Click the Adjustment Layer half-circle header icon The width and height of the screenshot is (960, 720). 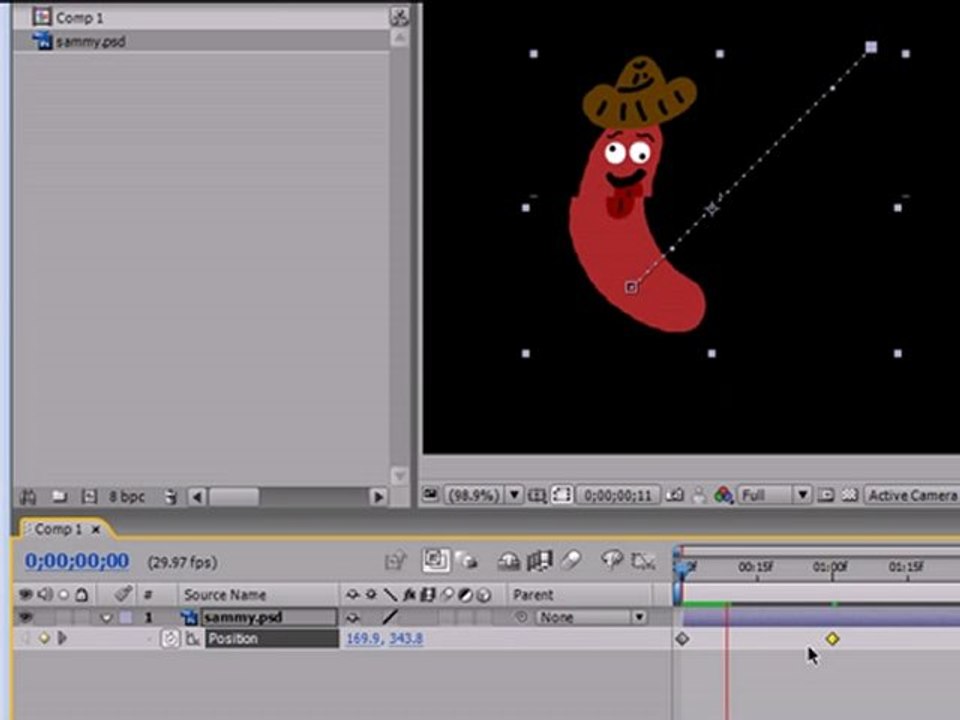coord(465,594)
